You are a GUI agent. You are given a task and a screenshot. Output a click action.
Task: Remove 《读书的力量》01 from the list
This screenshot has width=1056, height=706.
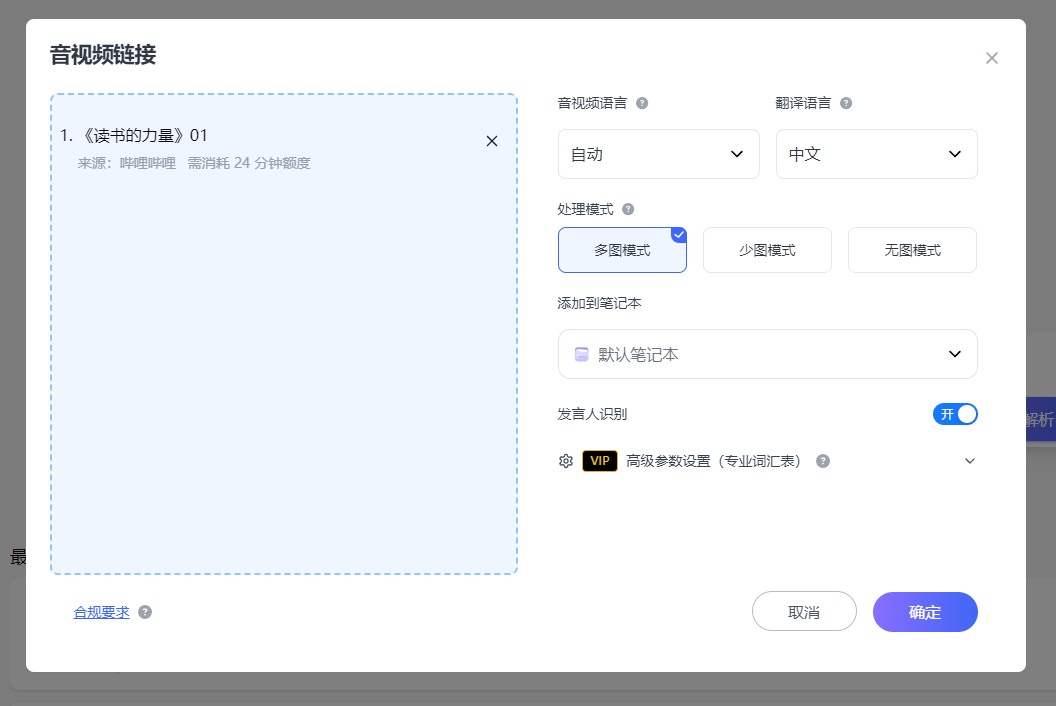491,141
